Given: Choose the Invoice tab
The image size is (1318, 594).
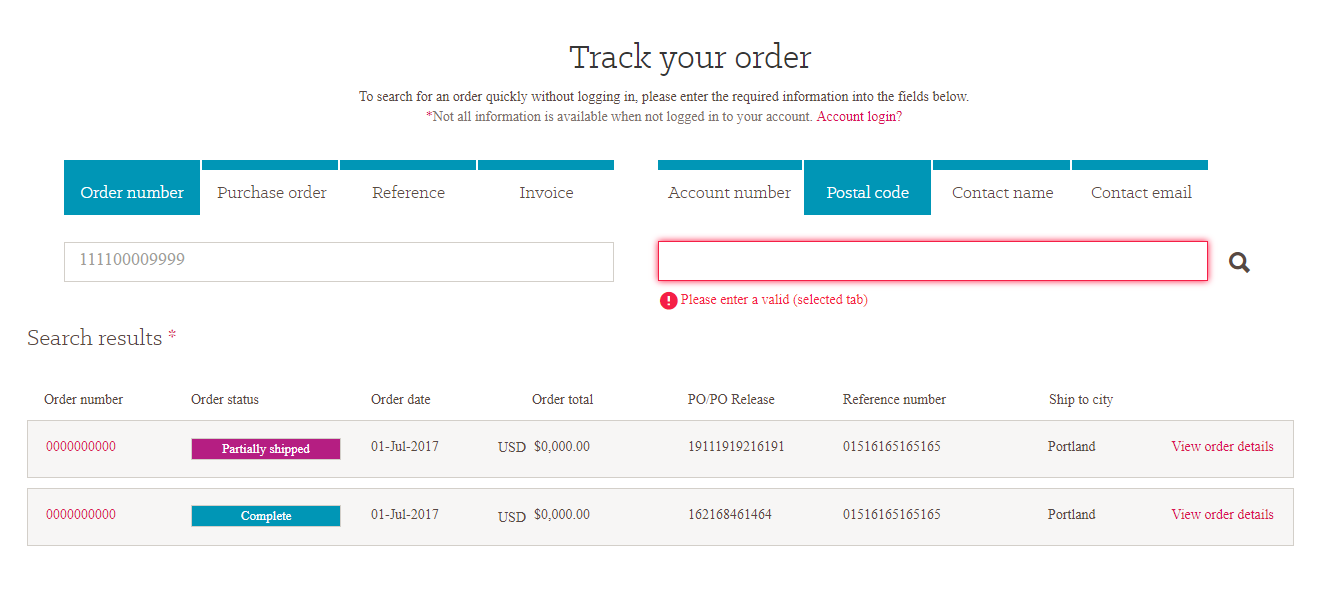Looking at the screenshot, I should [546, 192].
